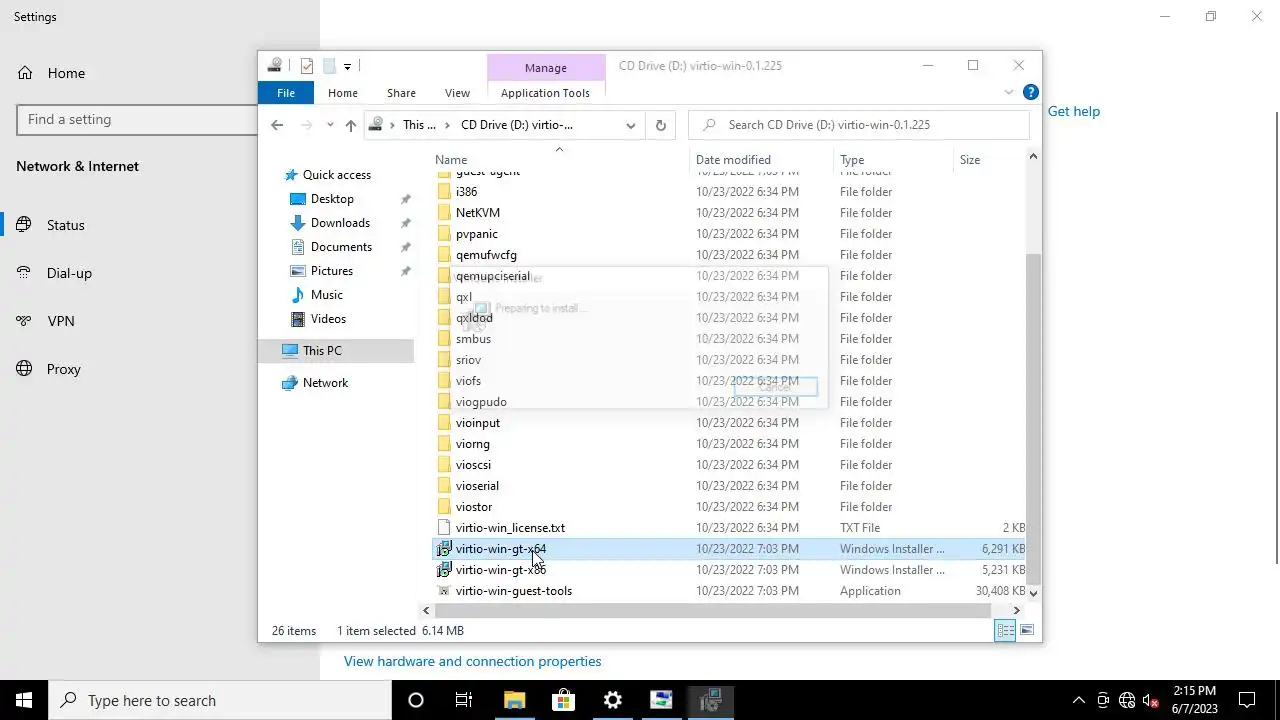Show hidden system tray icons
Image resolution: width=1280 pixels, height=720 pixels.
(x=1078, y=700)
